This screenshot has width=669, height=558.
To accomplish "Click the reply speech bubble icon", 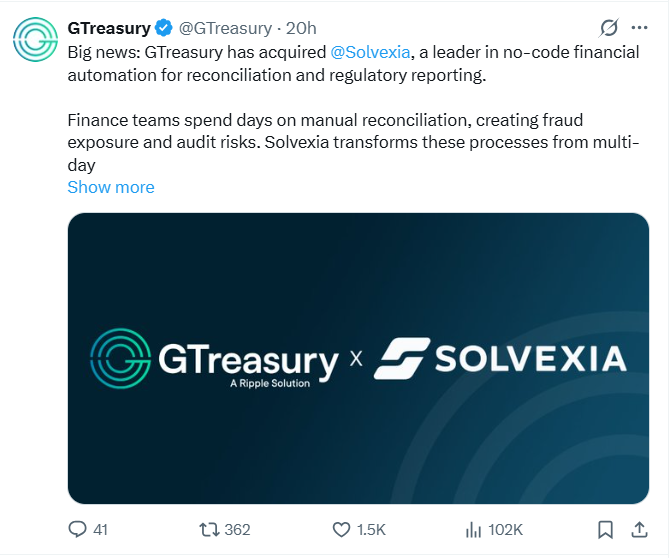I will [x=77, y=529].
